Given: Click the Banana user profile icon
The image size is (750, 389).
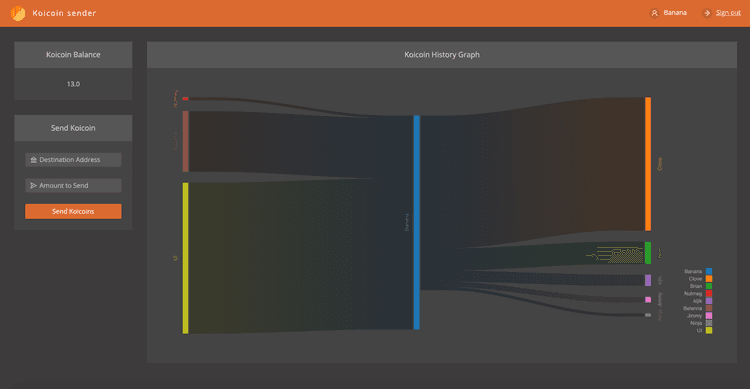Looking at the screenshot, I should point(654,13).
